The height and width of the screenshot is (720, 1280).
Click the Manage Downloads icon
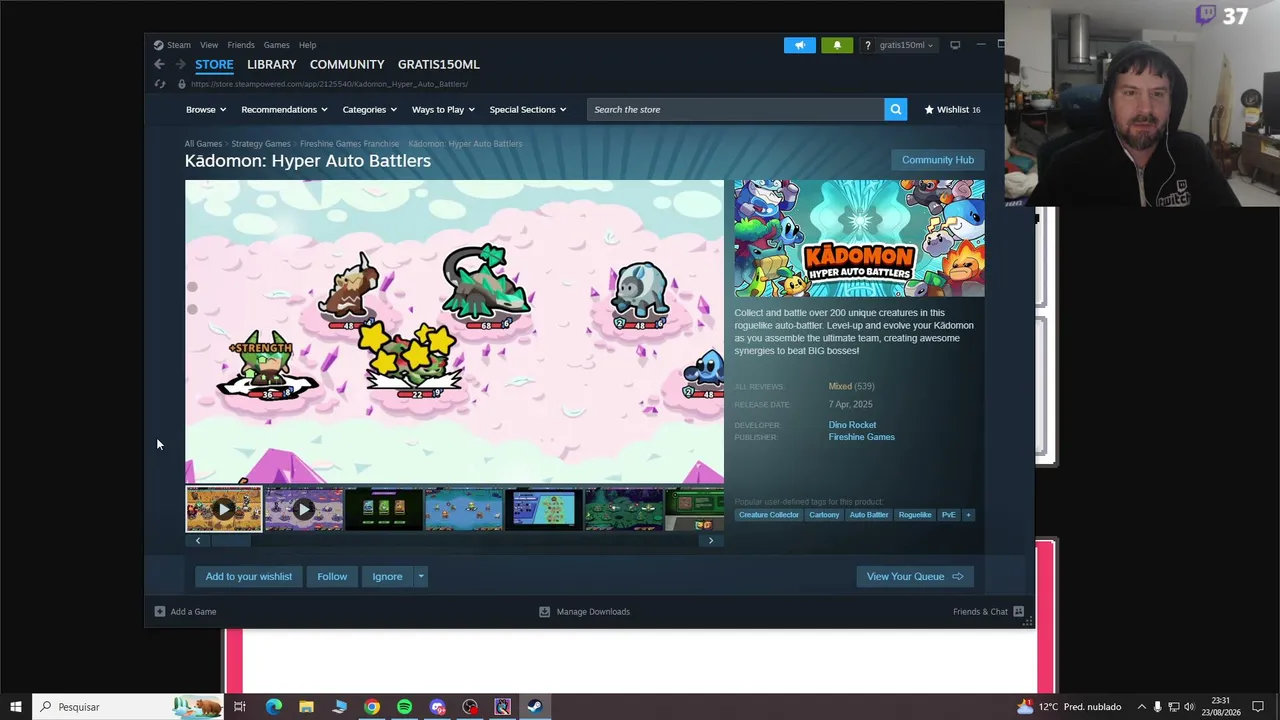point(544,611)
